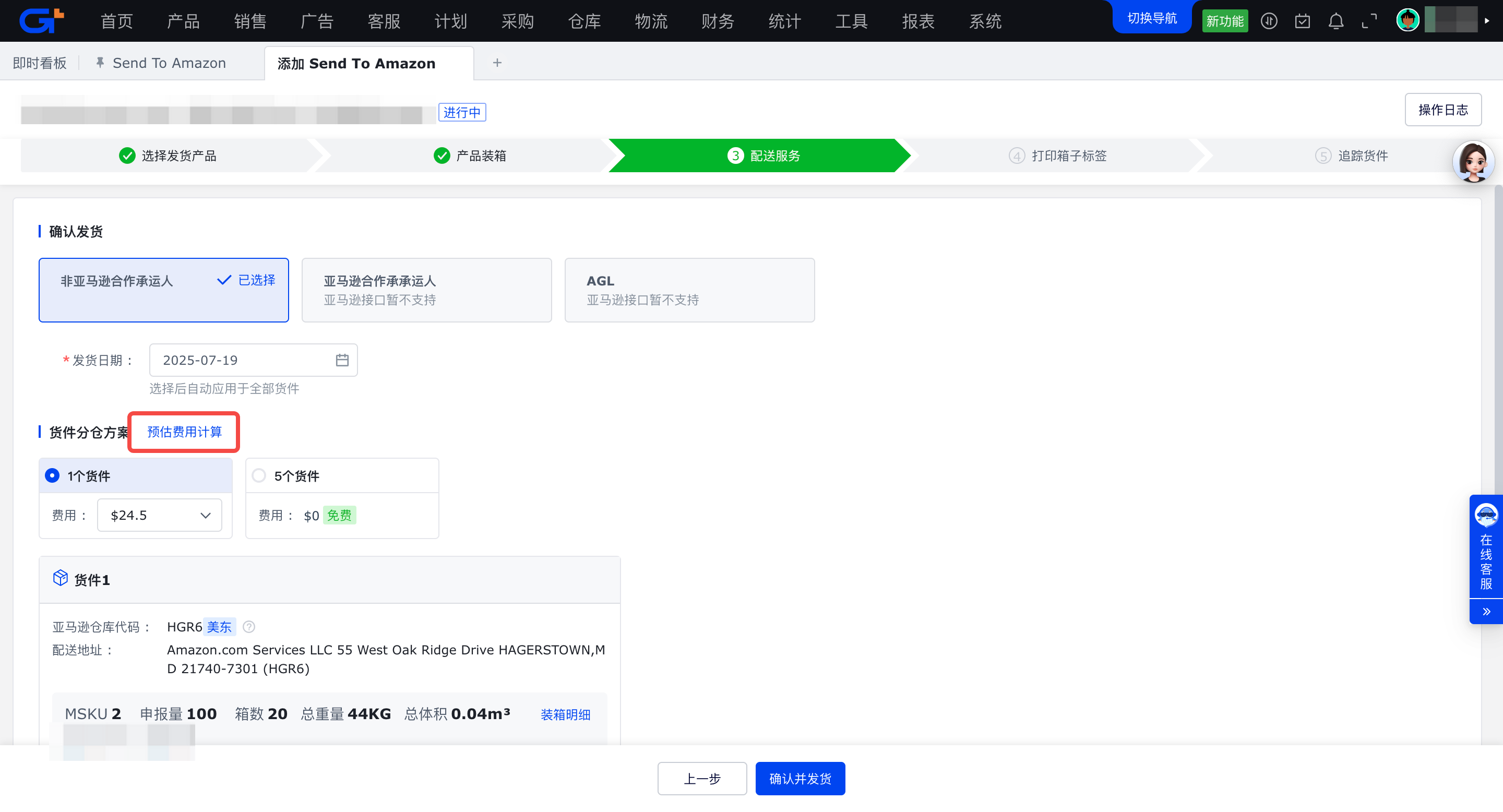Click the 选择发货产品 completed step checkmark
1503x812 pixels.
[127, 156]
